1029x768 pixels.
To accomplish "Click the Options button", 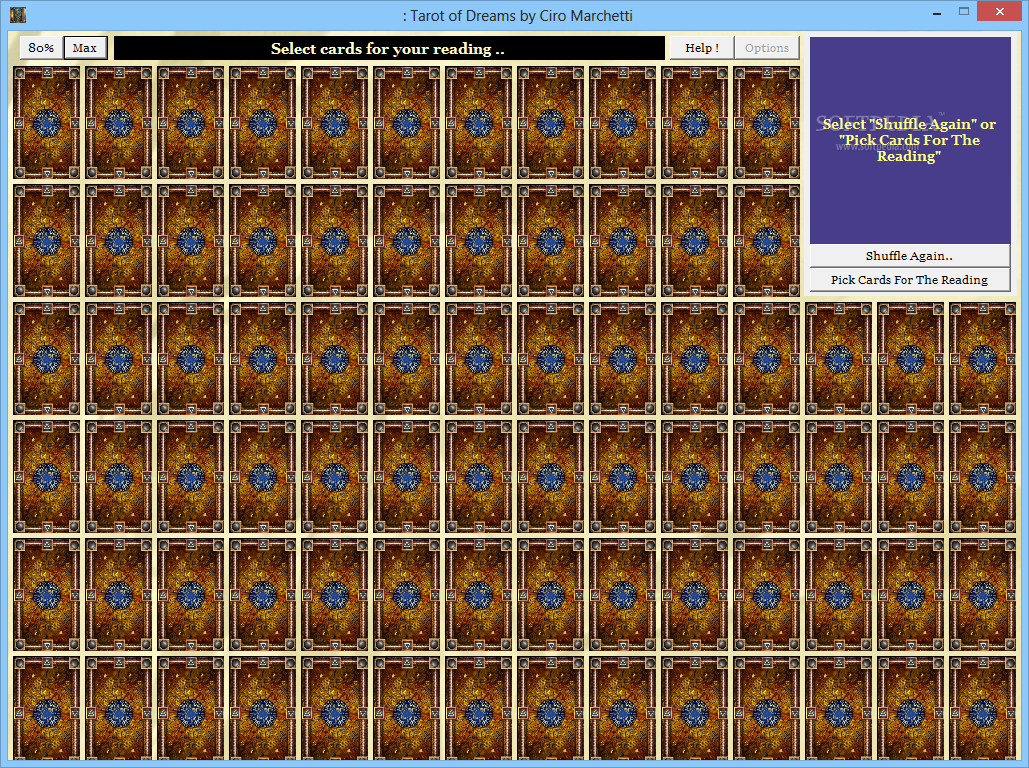I will tap(766, 48).
